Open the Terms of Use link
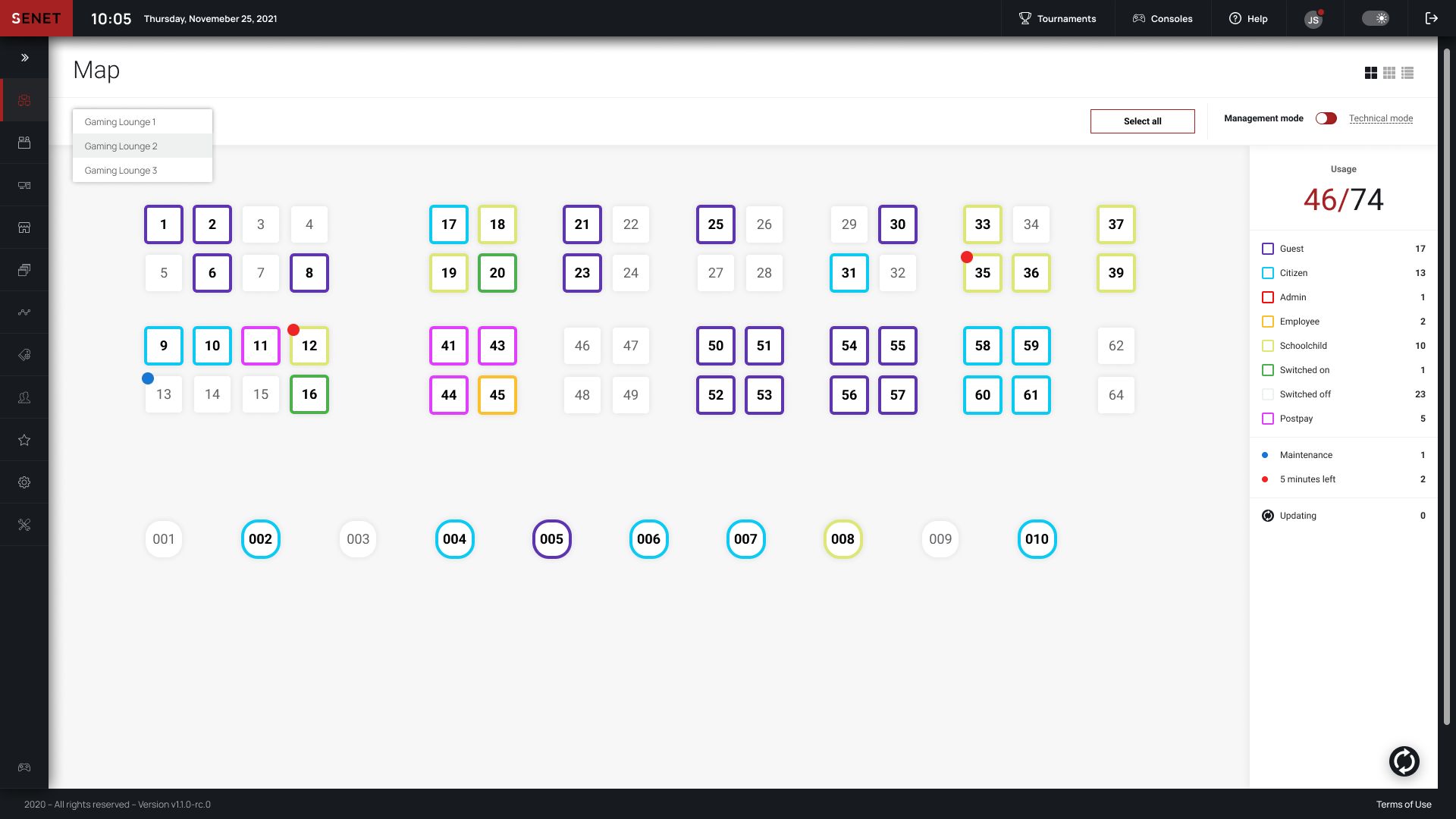 tap(1403, 805)
